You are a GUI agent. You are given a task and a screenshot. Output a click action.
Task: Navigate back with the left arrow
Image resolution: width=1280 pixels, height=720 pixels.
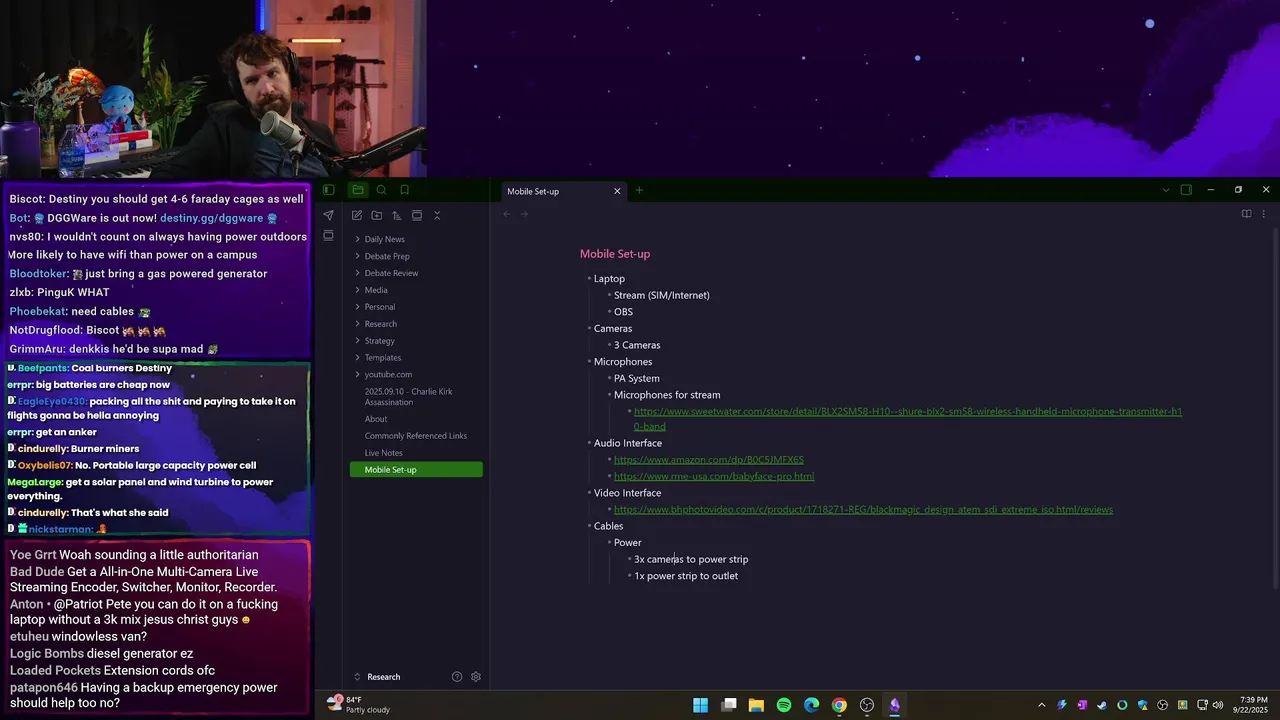tap(507, 214)
